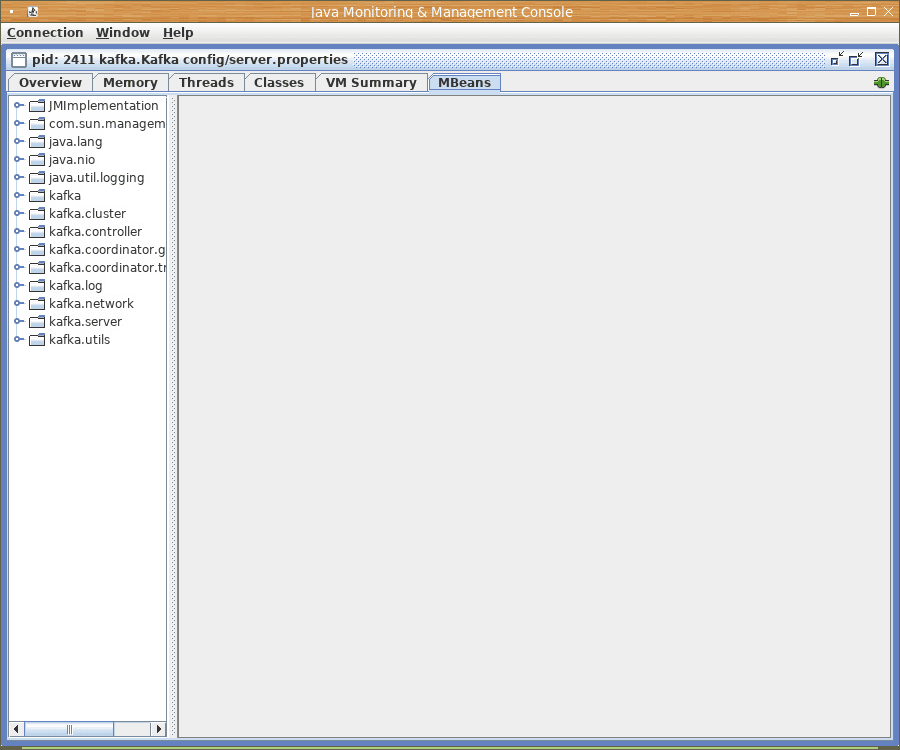900x750 pixels.
Task: Select the kafka.log tree label
Action: tap(76, 285)
